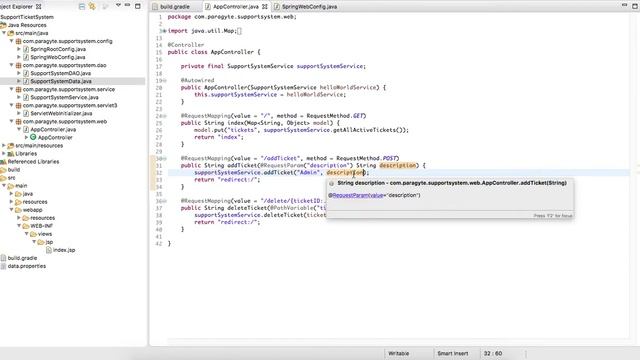Click the views folder icon

(x=33, y=234)
